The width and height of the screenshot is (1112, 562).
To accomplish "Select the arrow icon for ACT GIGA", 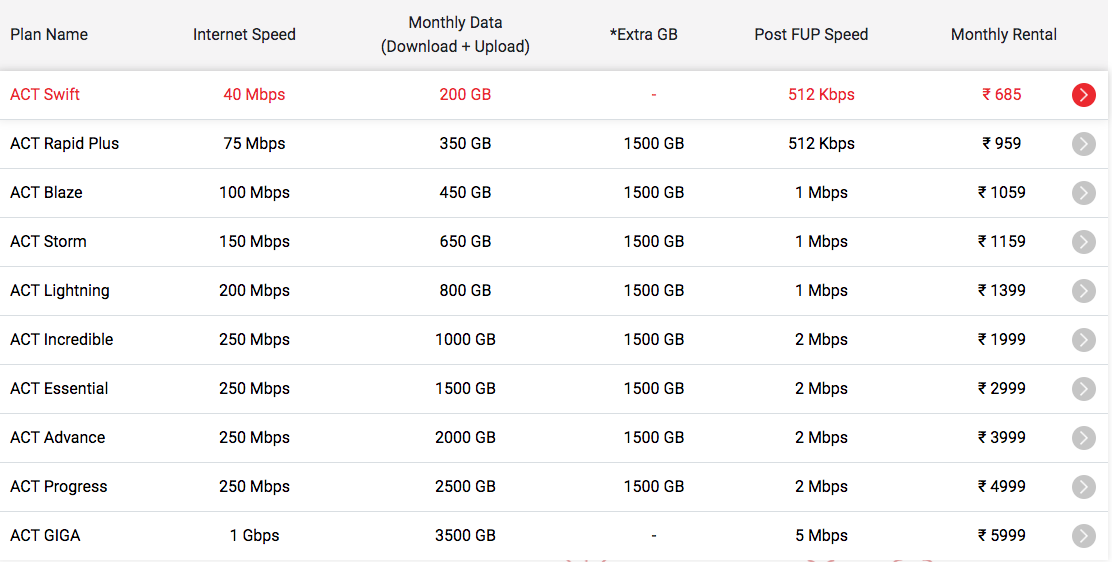I will point(1084,535).
